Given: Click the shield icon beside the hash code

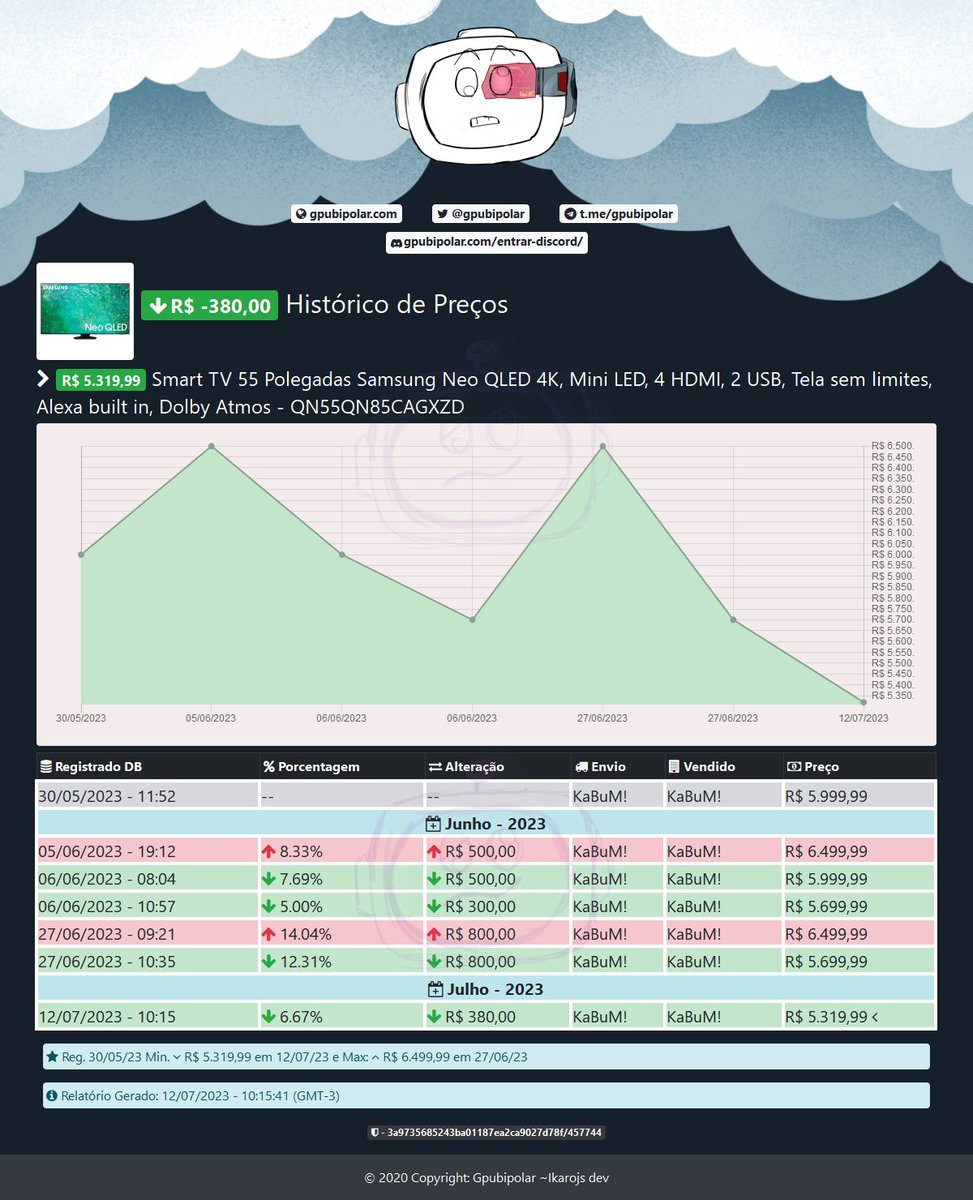Looking at the screenshot, I should (x=374, y=1133).
